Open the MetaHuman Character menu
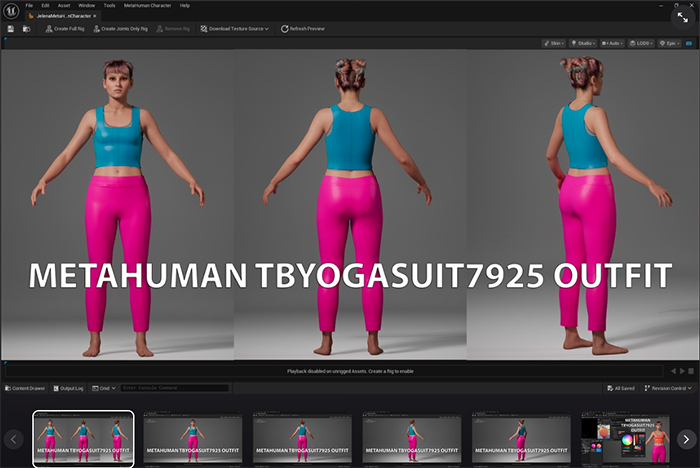This screenshot has width=700, height=468. tap(147, 5)
